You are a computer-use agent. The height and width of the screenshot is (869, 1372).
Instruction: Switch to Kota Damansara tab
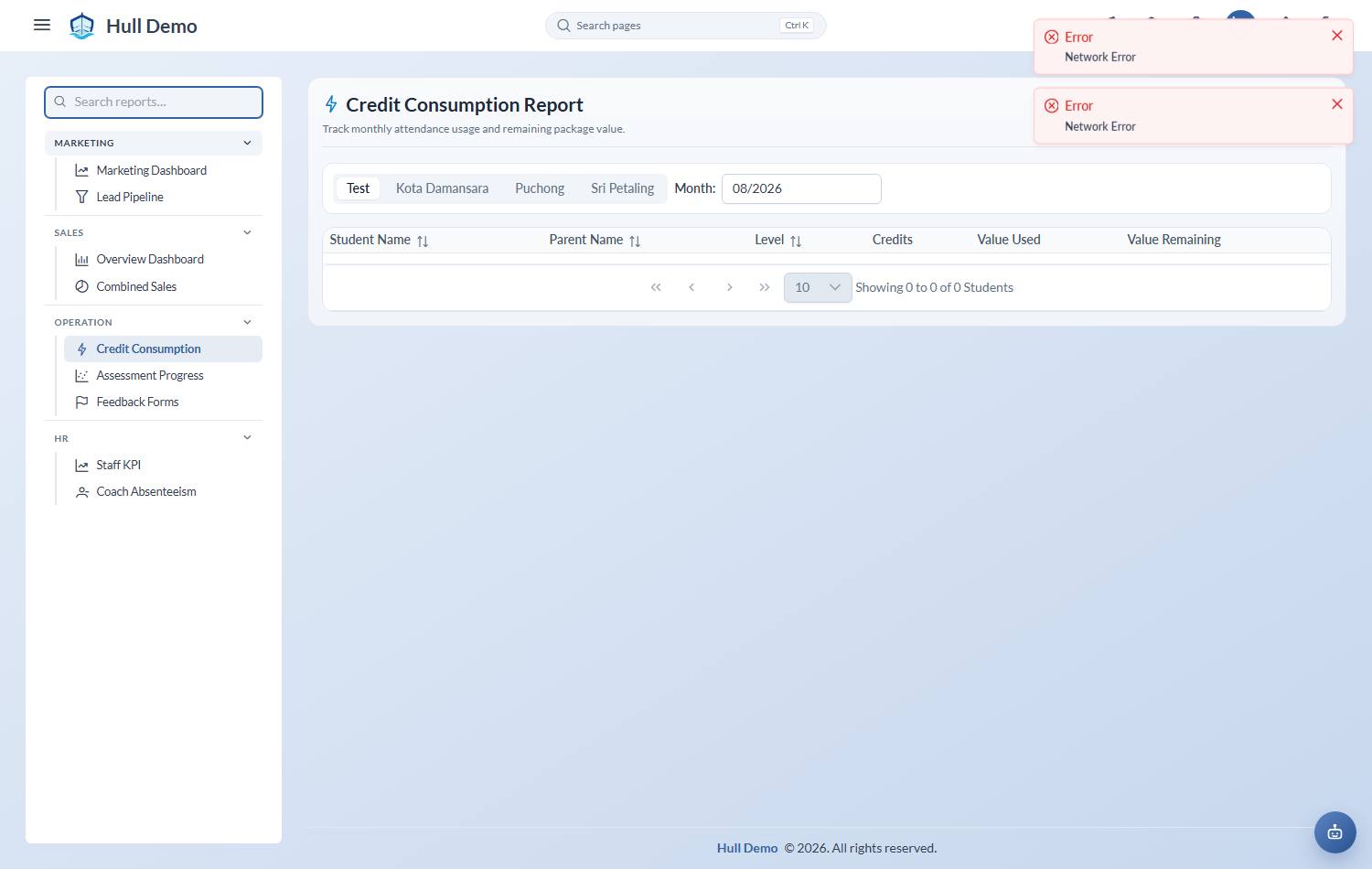tap(442, 188)
